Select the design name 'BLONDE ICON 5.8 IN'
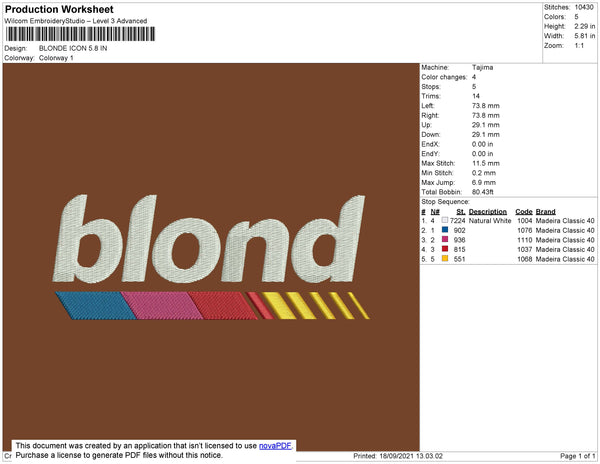The width and height of the screenshot is (600, 464). pos(73,48)
